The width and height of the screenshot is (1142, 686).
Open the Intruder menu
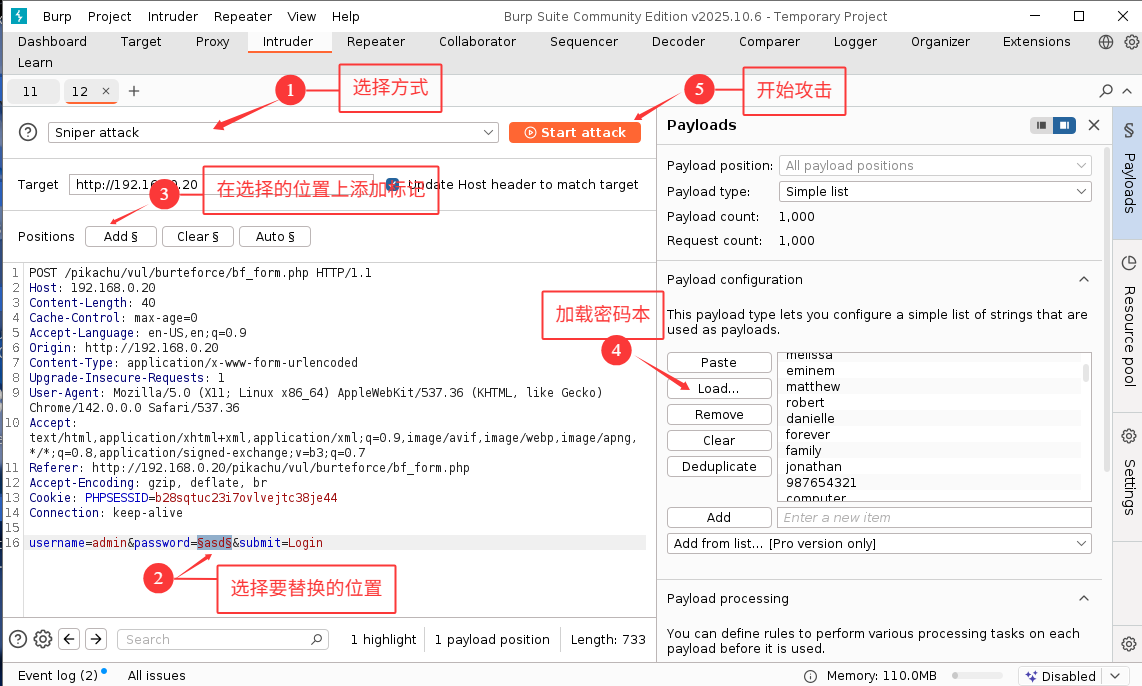tap(173, 16)
